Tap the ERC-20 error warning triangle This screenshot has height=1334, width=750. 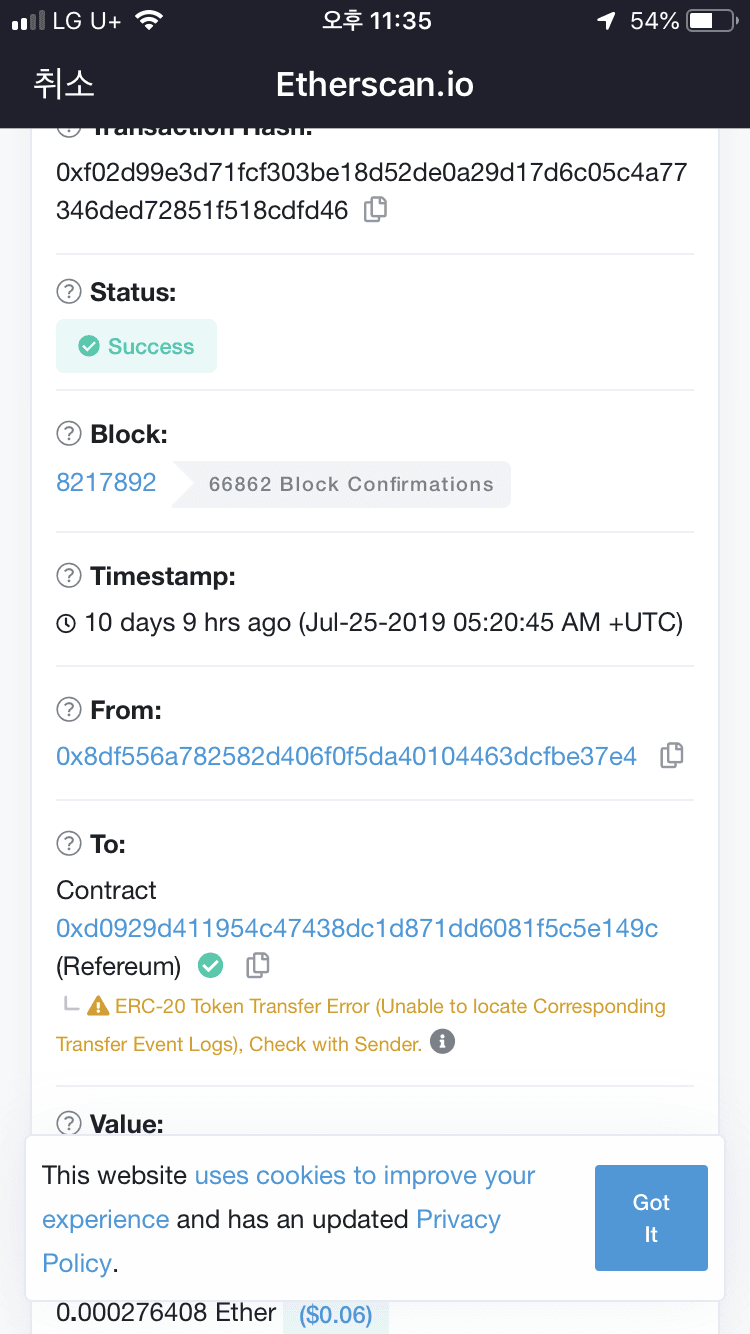[x=98, y=1006]
